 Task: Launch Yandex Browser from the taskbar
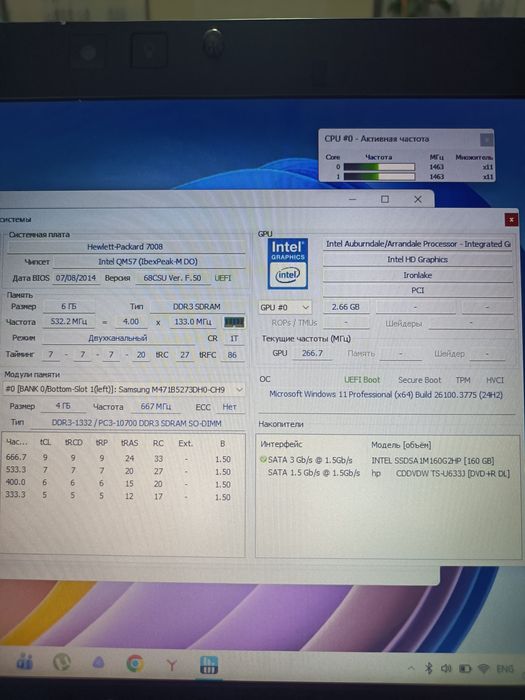pos(172,665)
